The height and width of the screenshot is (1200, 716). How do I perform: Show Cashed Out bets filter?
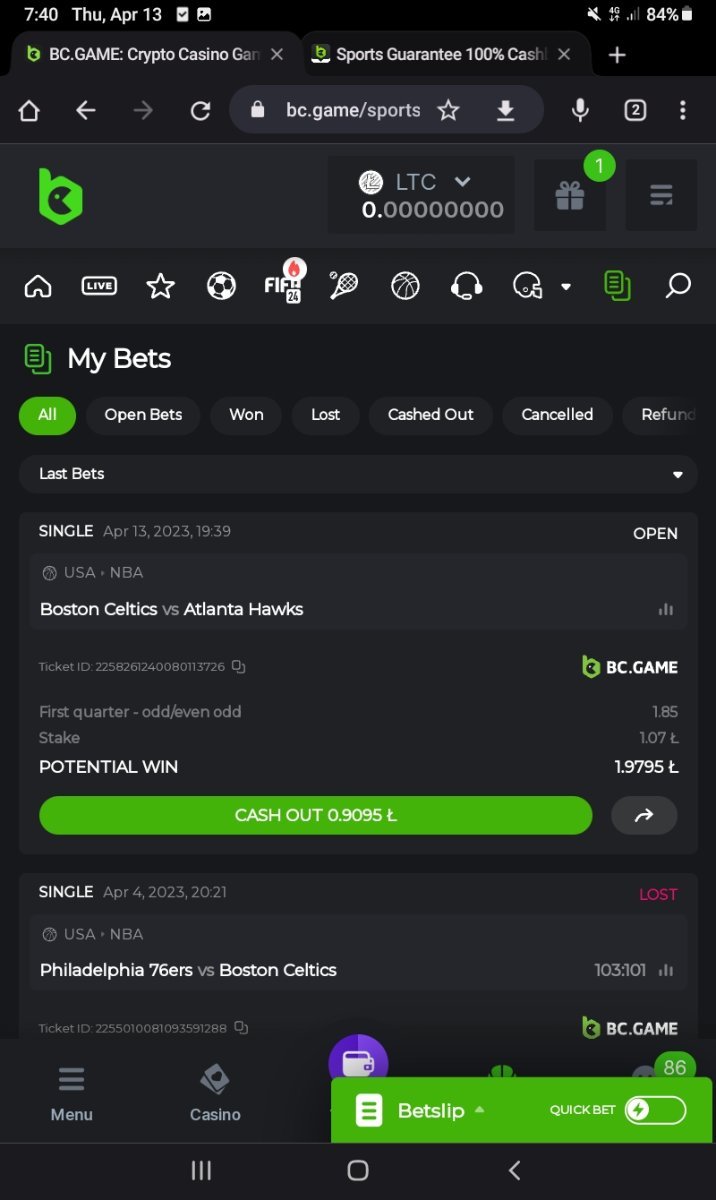point(431,415)
